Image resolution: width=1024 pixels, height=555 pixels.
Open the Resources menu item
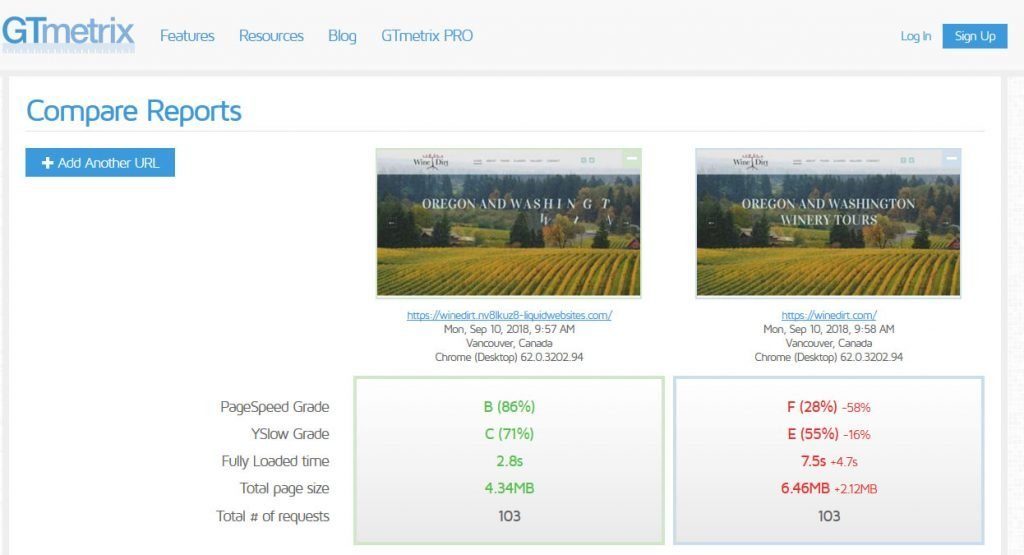click(271, 36)
